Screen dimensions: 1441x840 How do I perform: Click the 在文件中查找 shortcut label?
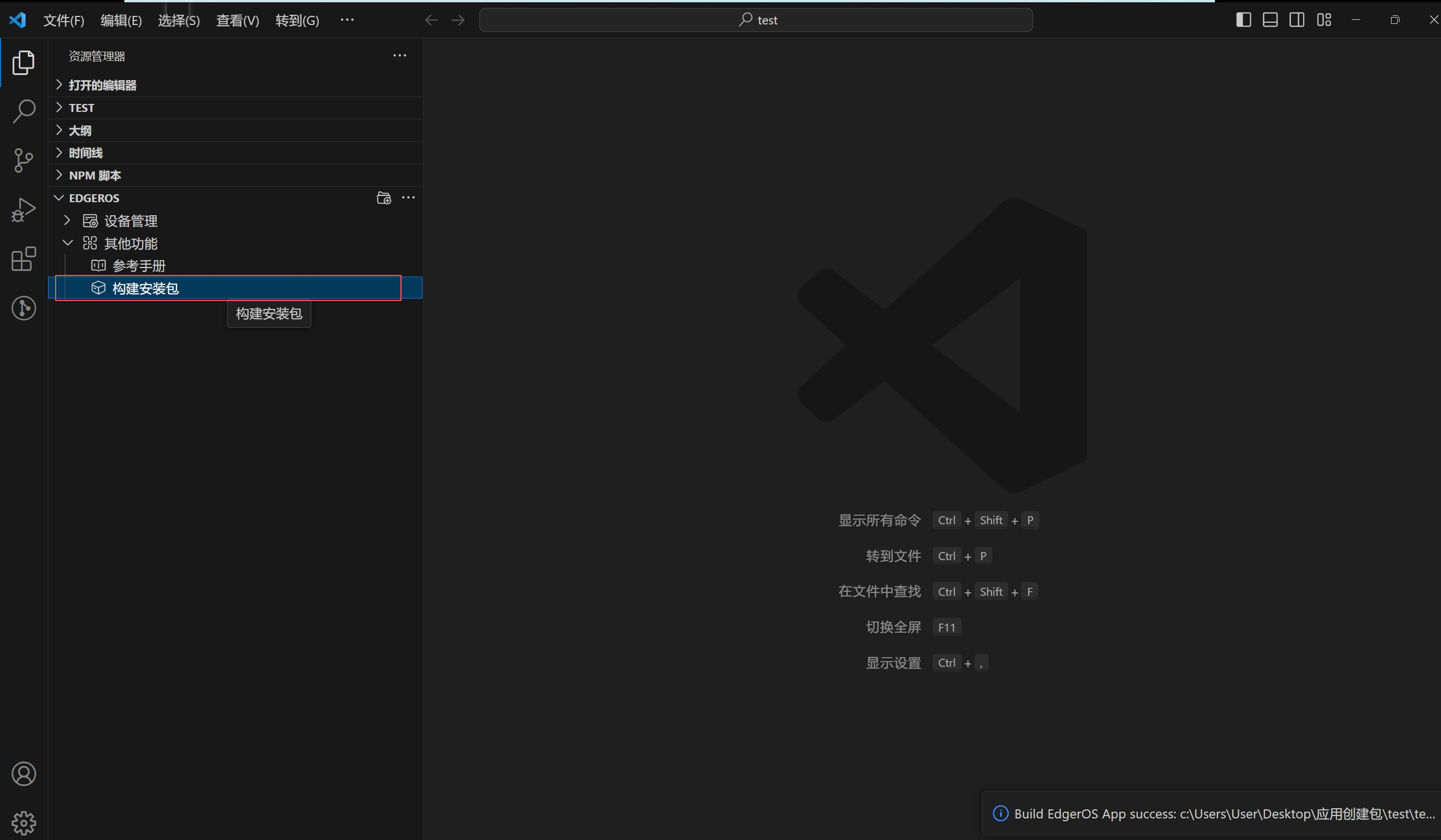pos(879,591)
